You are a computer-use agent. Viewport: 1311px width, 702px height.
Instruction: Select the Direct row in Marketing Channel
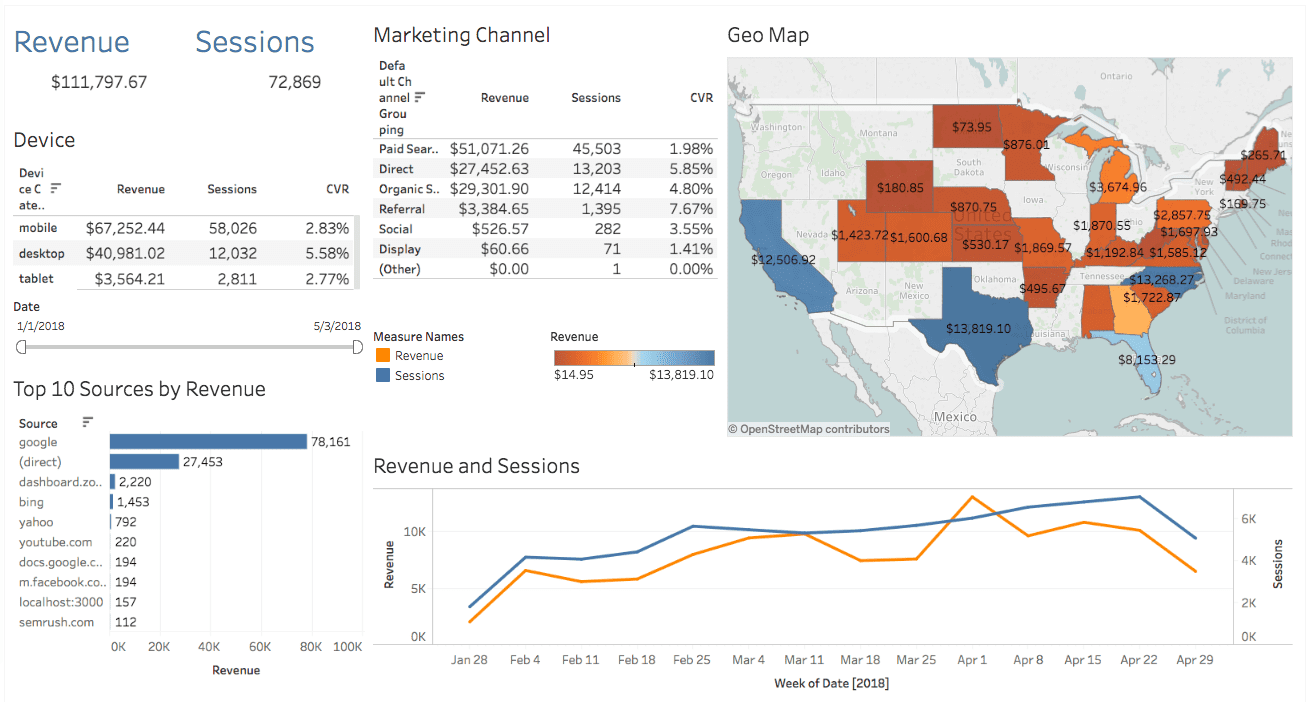[x=396, y=169]
